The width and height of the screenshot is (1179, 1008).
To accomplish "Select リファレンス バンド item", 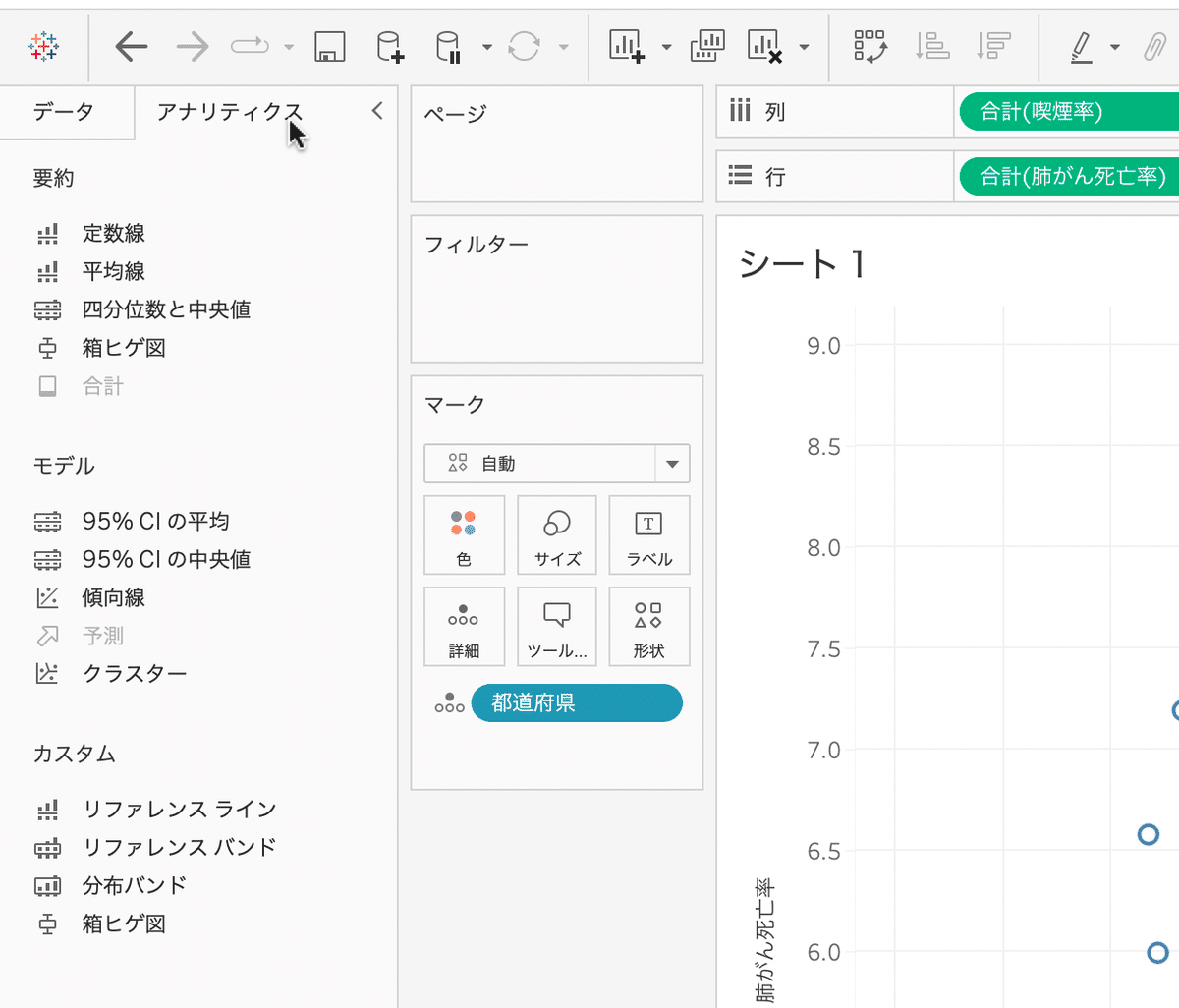I will 180,847.
